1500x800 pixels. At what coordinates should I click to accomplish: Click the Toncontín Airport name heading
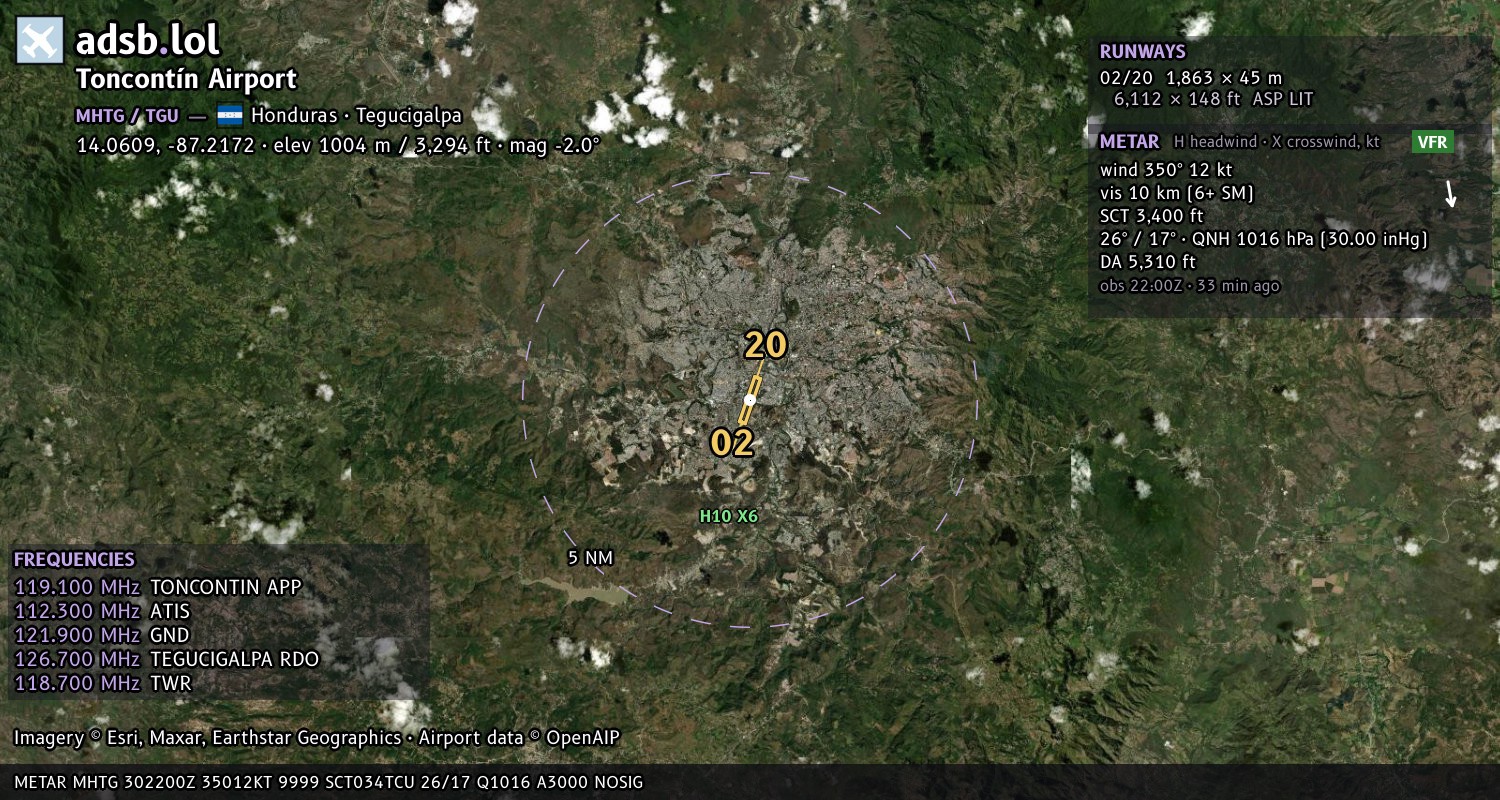(x=187, y=80)
